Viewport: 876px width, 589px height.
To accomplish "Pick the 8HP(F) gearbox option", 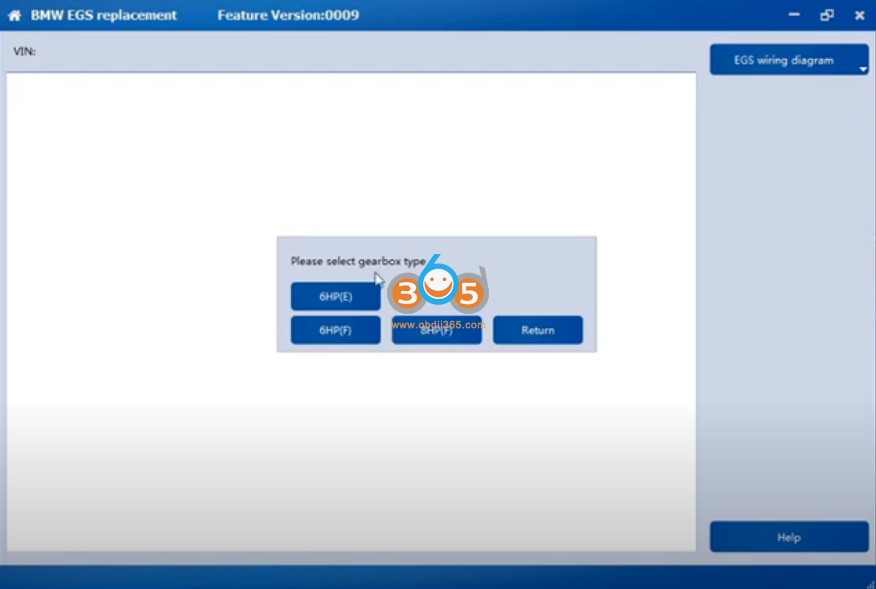I will click(436, 330).
